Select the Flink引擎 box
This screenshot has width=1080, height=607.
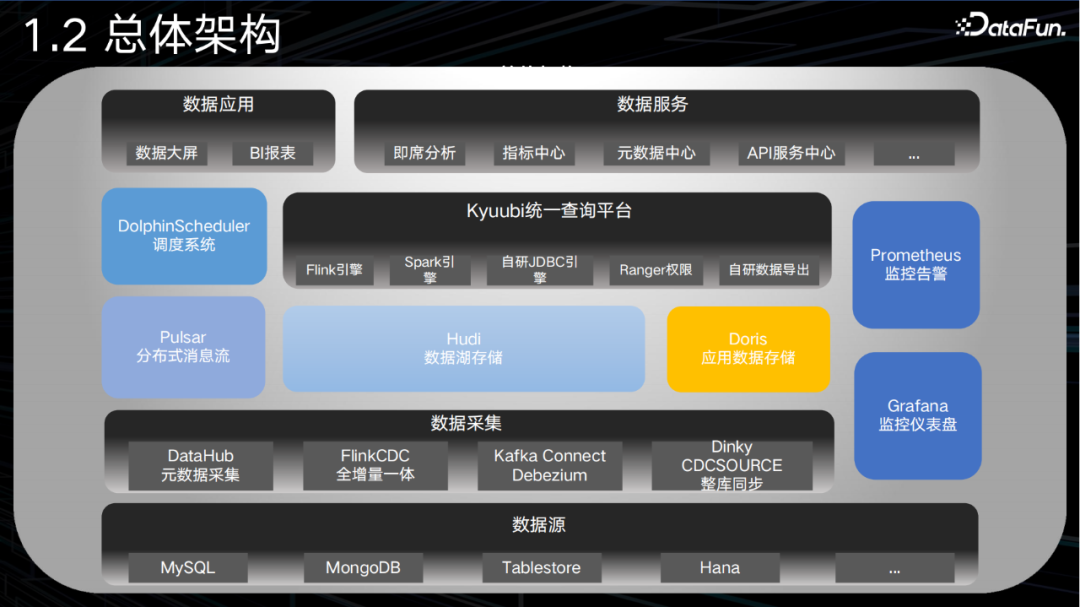[334, 270]
